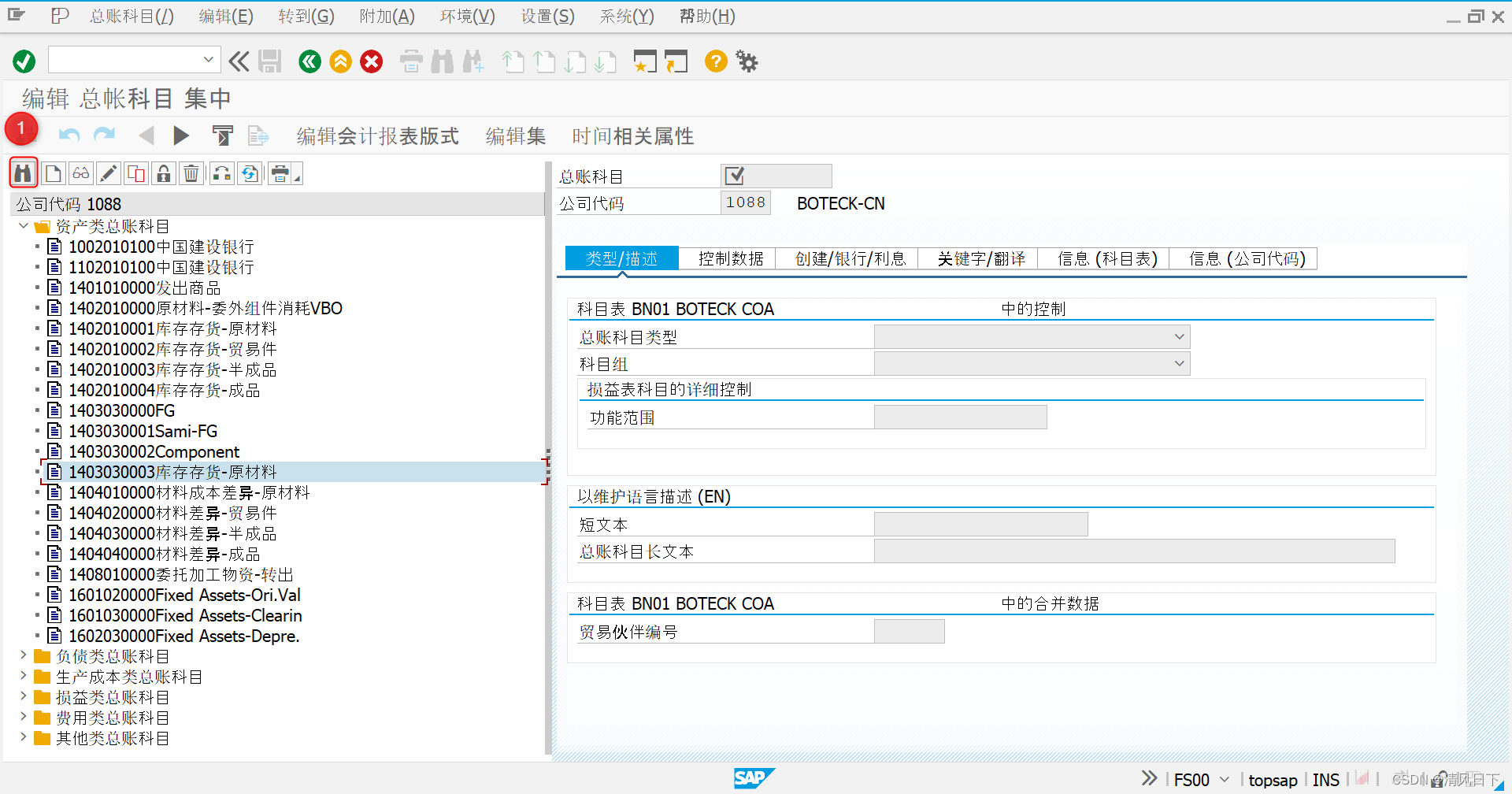Click the 编辑集 button
Image resolution: width=1512 pixels, height=794 pixels.
(x=516, y=136)
